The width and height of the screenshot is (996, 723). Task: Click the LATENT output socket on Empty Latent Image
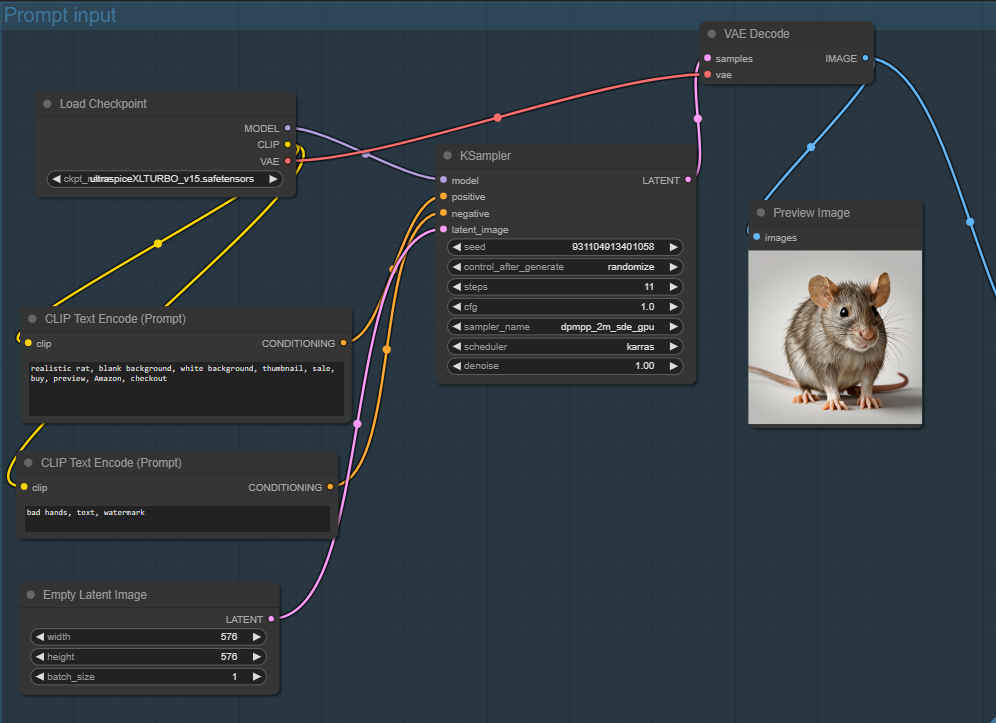point(271,619)
